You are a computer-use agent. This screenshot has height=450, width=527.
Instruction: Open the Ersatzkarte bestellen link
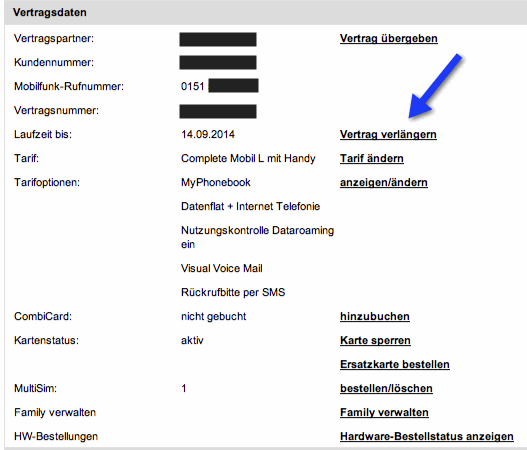(395, 364)
